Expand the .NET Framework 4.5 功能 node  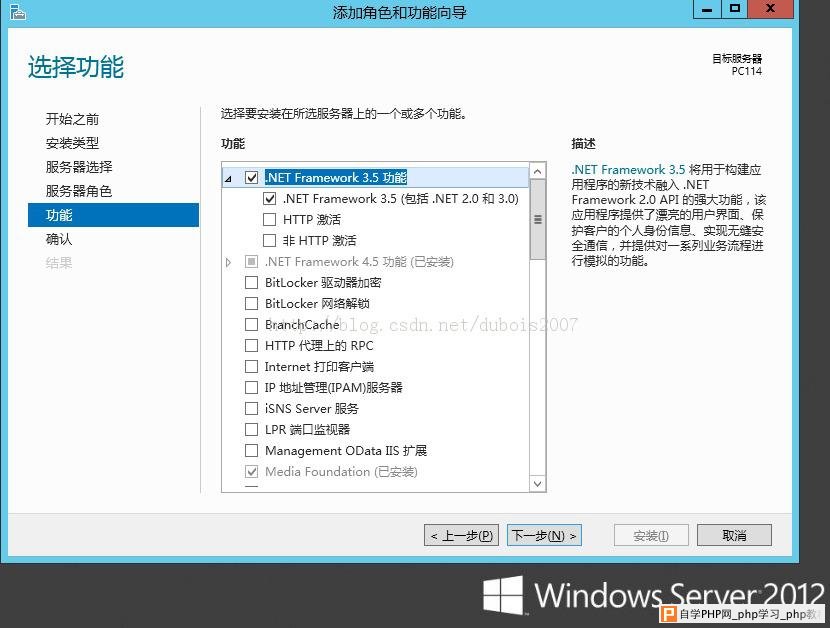click(228, 262)
